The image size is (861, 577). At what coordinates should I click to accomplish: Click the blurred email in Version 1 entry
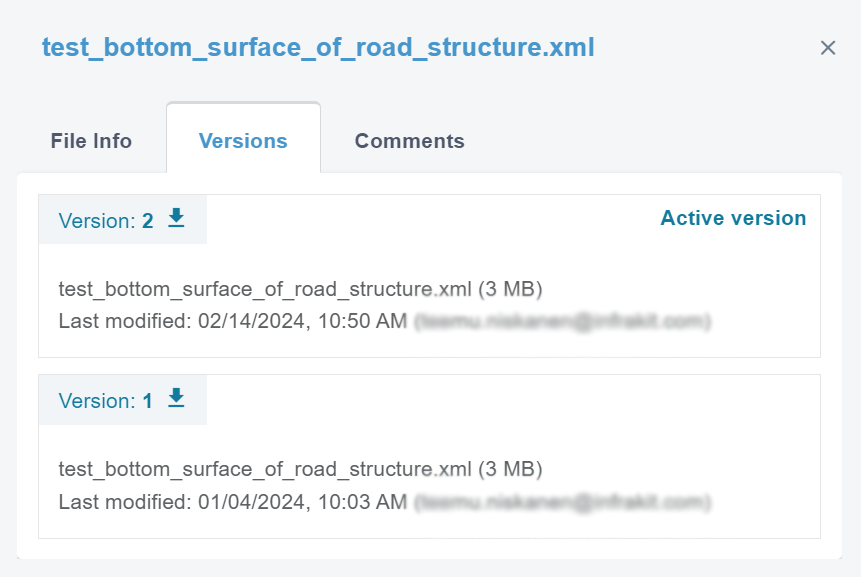point(563,501)
